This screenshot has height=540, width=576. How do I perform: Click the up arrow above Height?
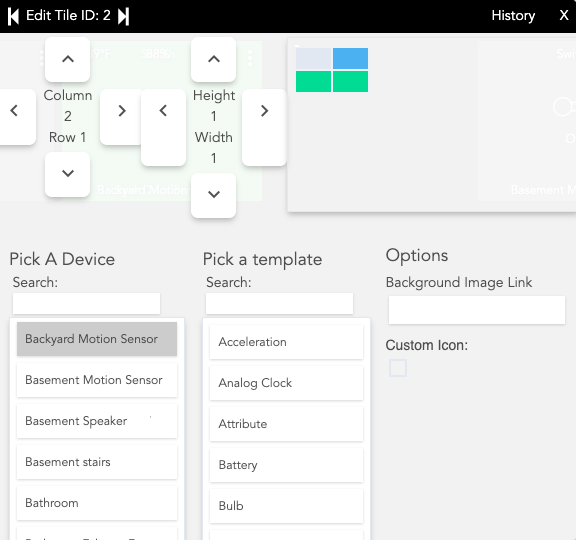click(213, 59)
